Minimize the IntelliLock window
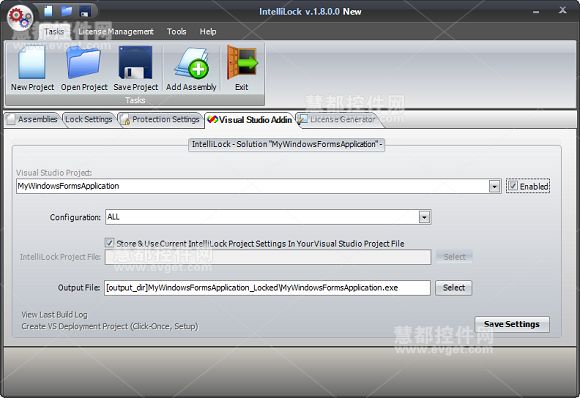580x398 pixels. 536,11
